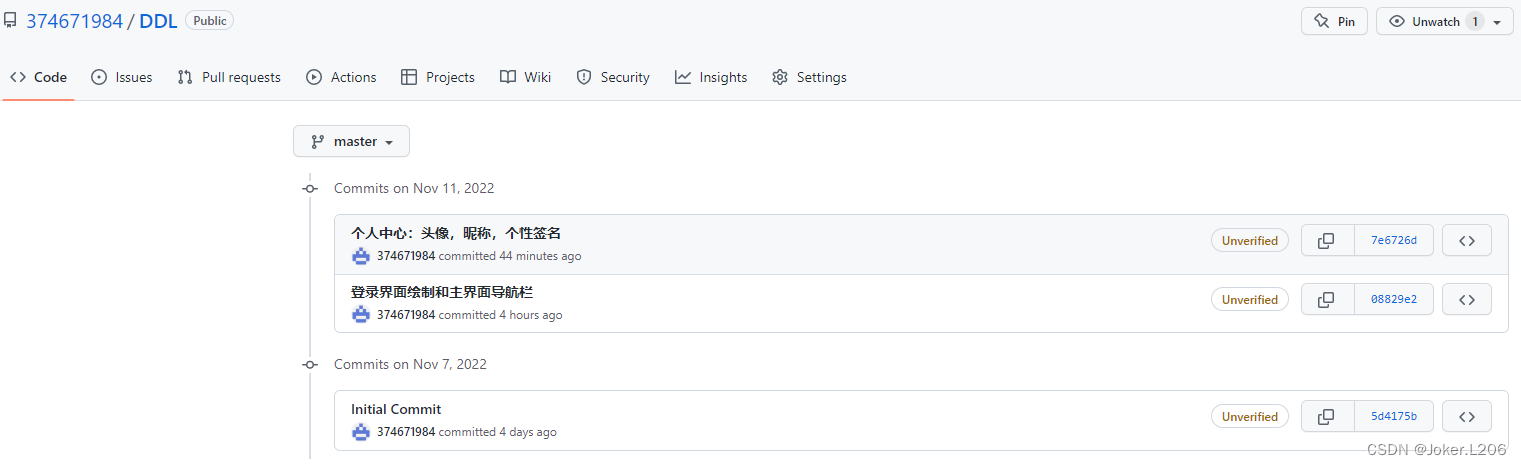
Task: Open author 374671984 on 4 days ago commit
Action: click(406, 432)
